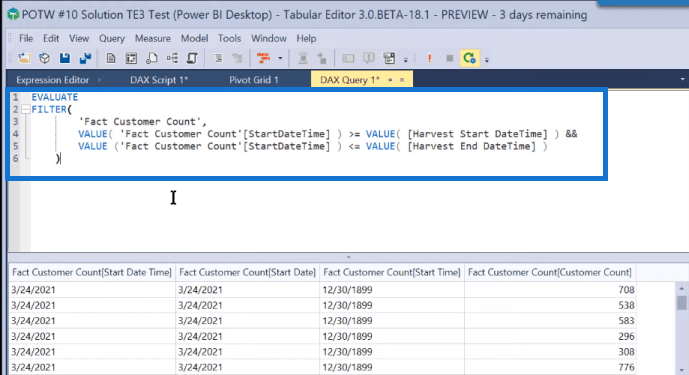The height and width of the screenshot is (375, 689).
Task: Open the Model menu
Action: 194,38
